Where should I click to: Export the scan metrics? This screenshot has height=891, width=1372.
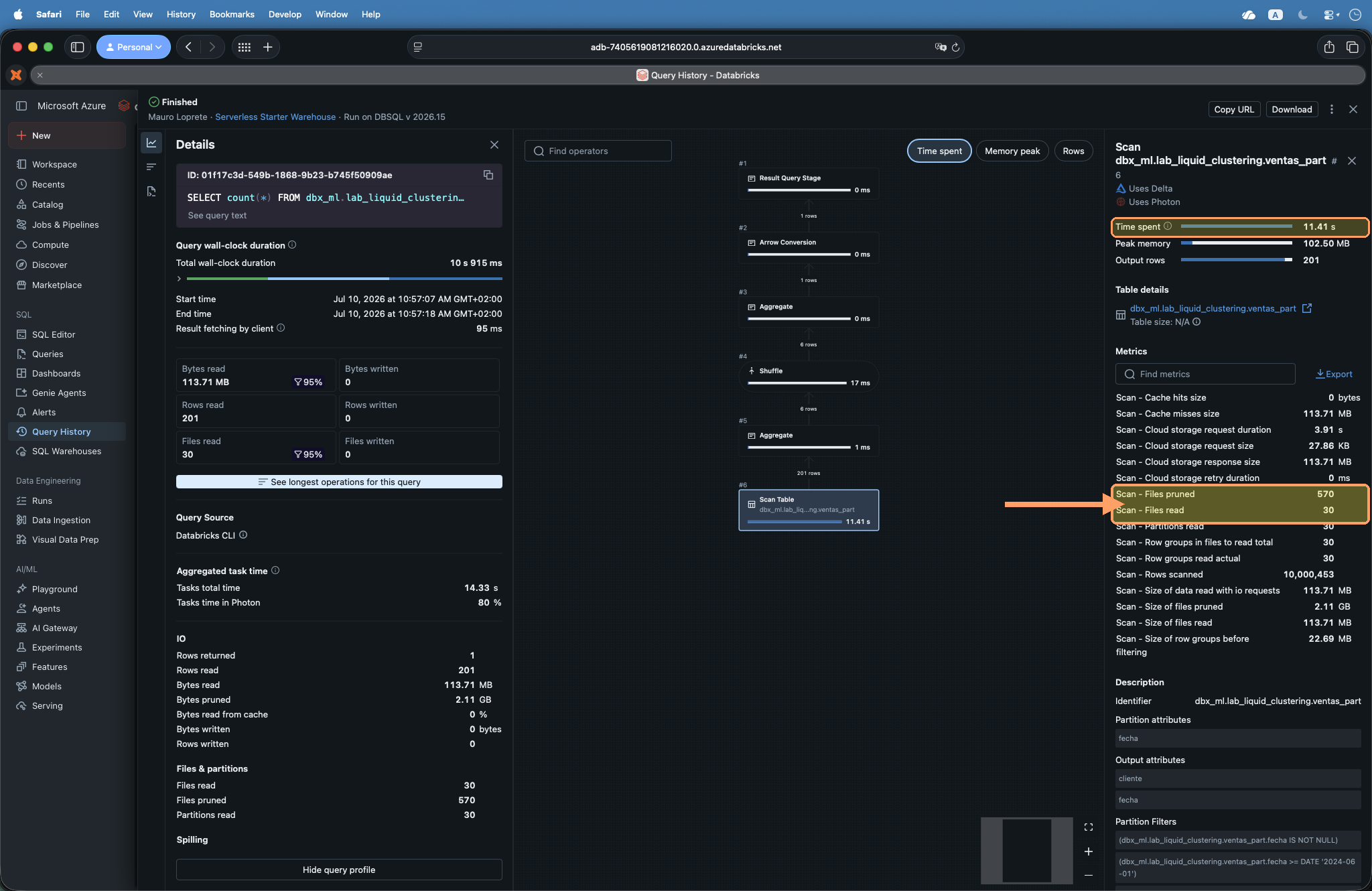1334,374
